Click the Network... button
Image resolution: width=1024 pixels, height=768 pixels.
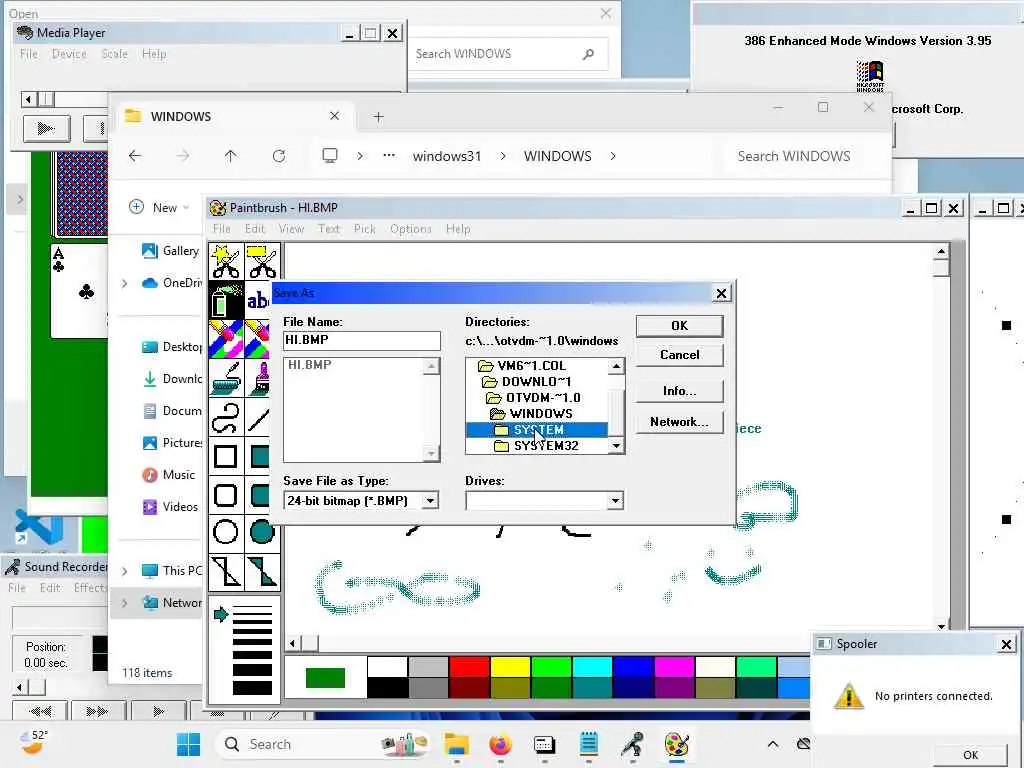[680, 422]
